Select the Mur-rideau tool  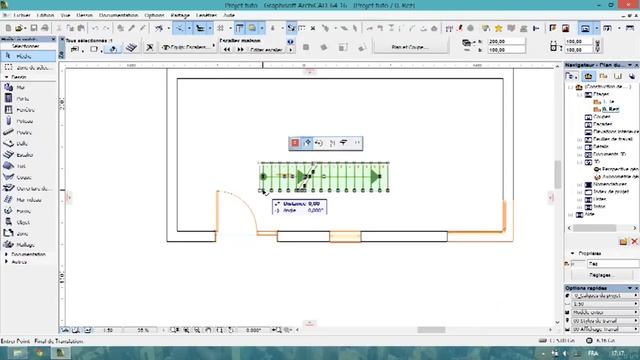pyautogui.click(x=28, y=200)
